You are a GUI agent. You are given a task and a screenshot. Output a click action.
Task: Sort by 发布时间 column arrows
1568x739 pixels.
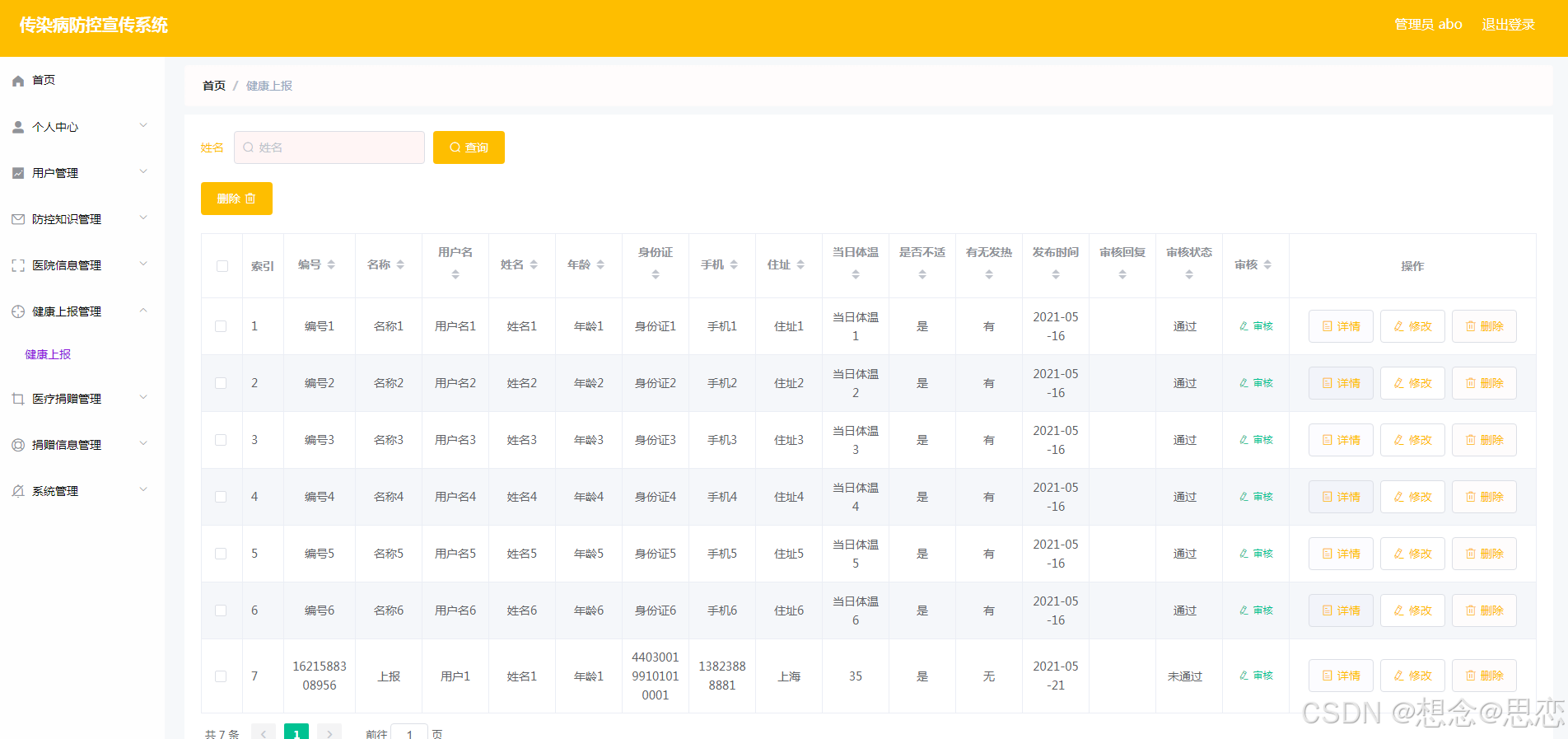(1056, 274)
